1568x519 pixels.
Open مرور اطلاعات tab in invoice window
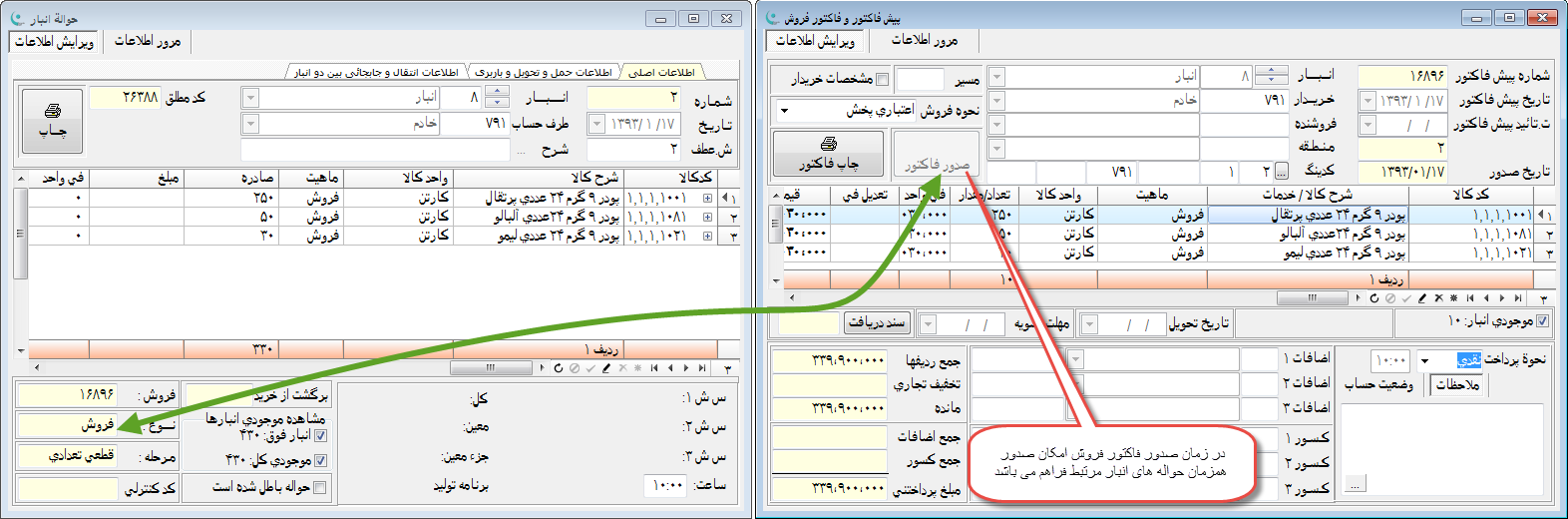coord(924,40)
